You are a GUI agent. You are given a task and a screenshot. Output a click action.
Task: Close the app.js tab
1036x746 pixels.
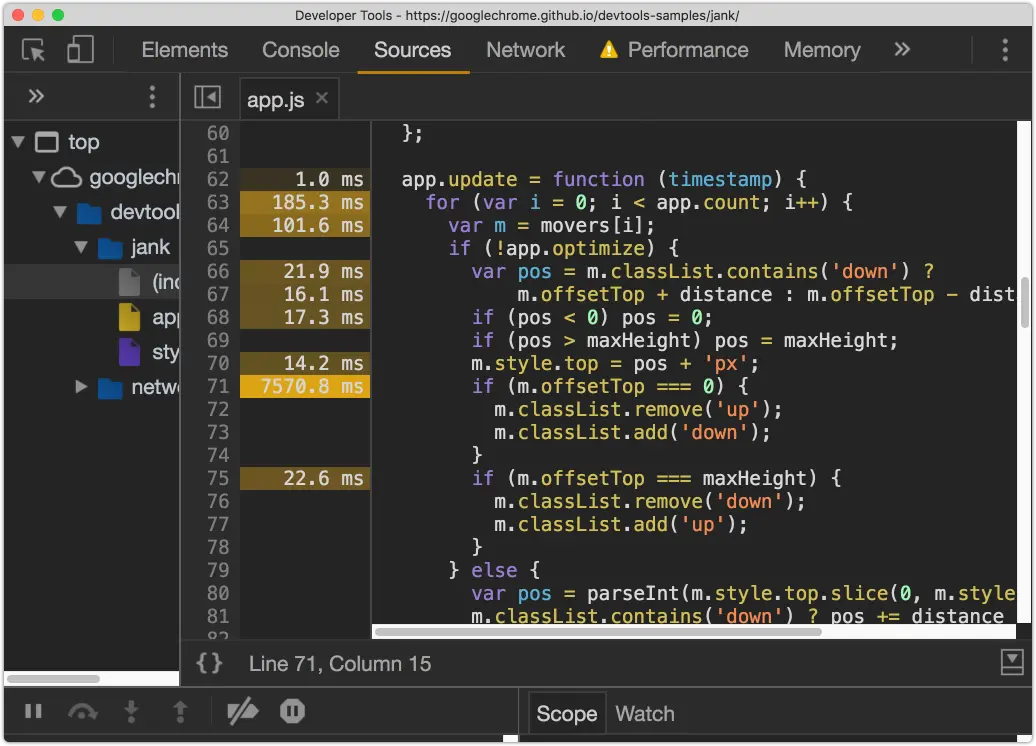[322, 98]
